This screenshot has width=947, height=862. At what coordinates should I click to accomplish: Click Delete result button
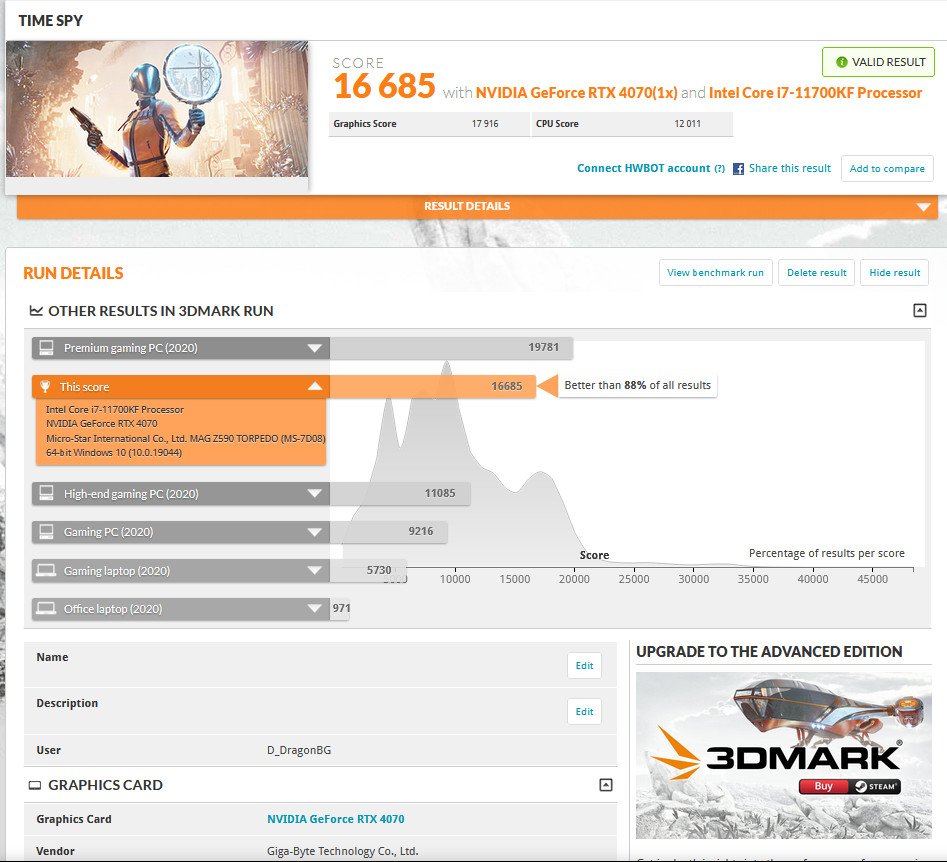tap(817, 272)
